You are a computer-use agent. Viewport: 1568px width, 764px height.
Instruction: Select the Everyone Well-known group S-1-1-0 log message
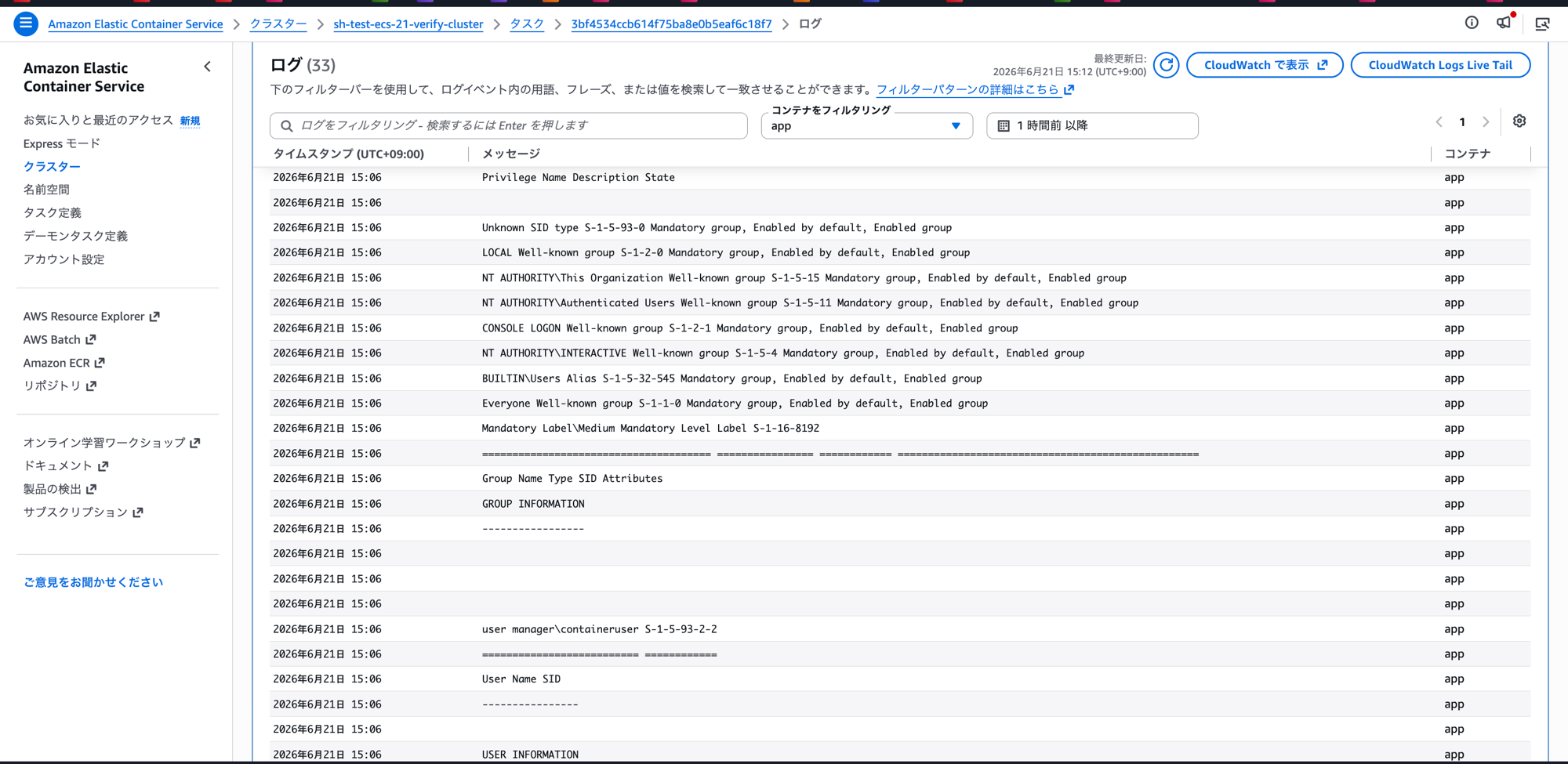pos(735,404)
